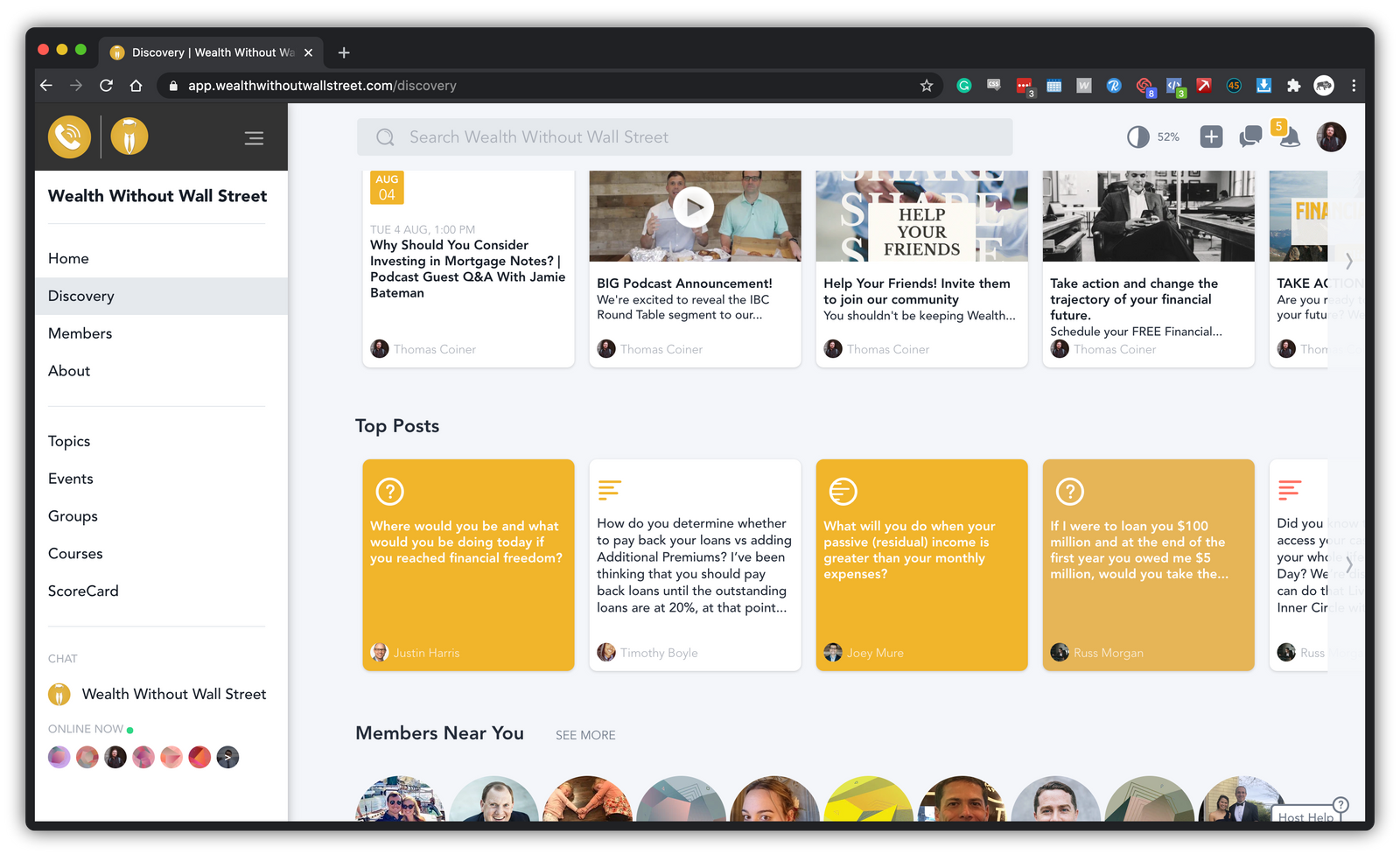Click SEE MORE next to Members Near You
The height and width of the screenshot is (861, 1400).
585,735
